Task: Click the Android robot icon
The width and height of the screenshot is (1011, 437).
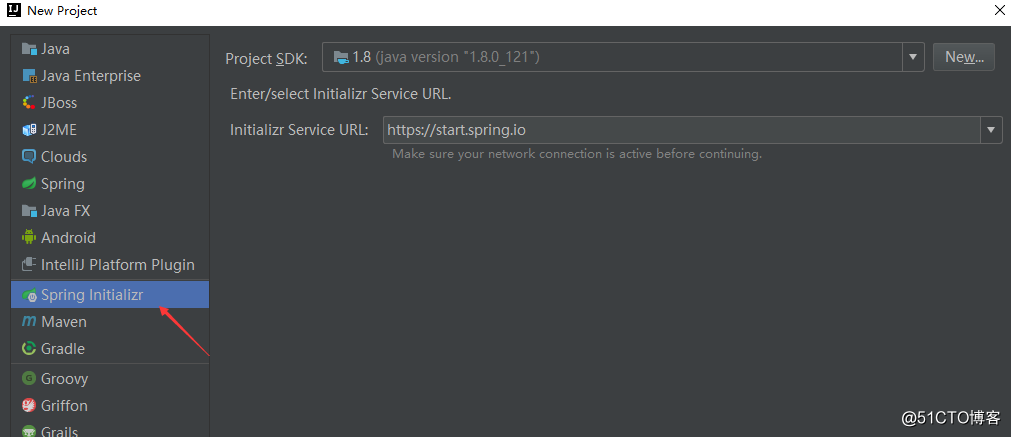Action: 29,238
